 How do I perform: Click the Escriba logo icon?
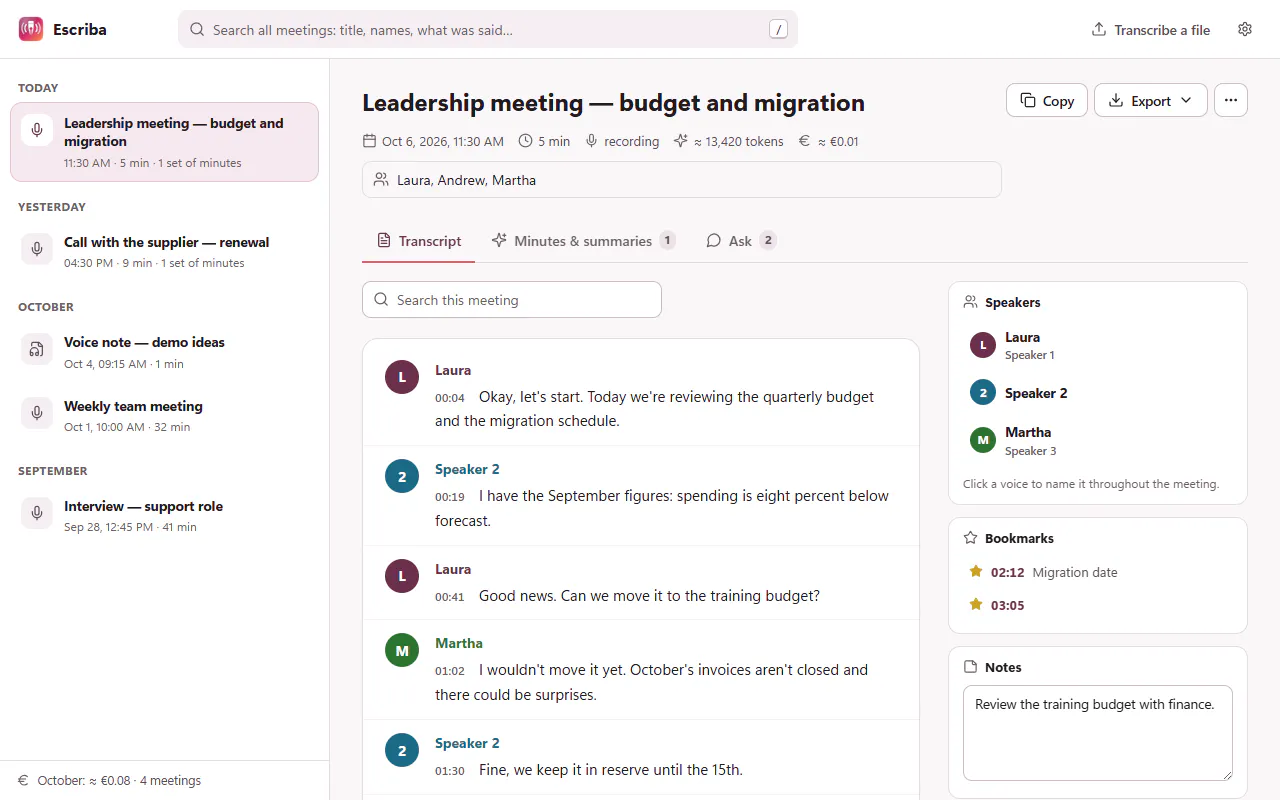tap(31, 29)
